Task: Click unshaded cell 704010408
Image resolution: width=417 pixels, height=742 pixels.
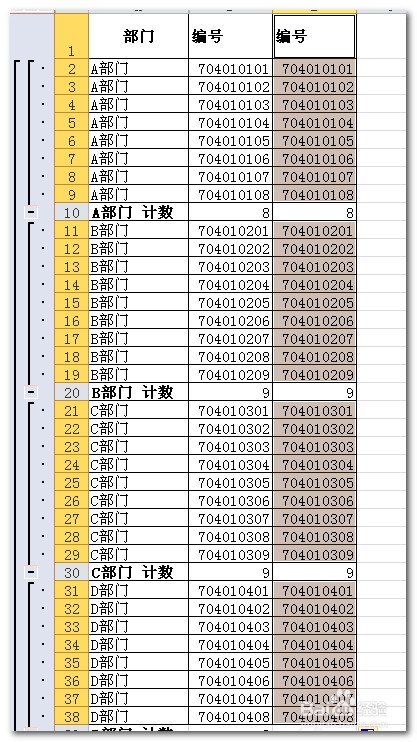Action: click(x=231, y=716)
